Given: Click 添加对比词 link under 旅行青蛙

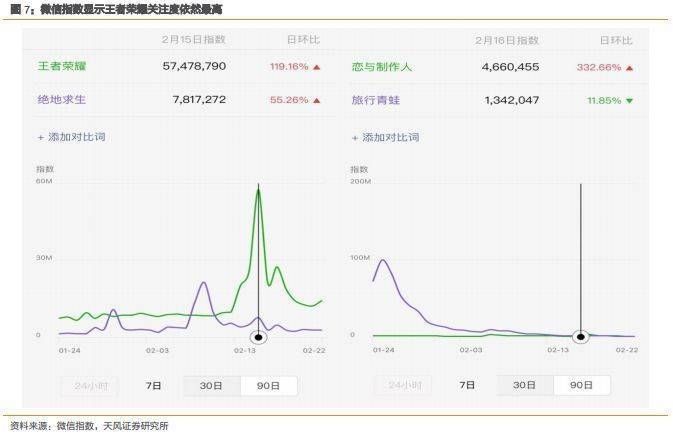Looking at the screenshot, I should [x=385, y=137].
